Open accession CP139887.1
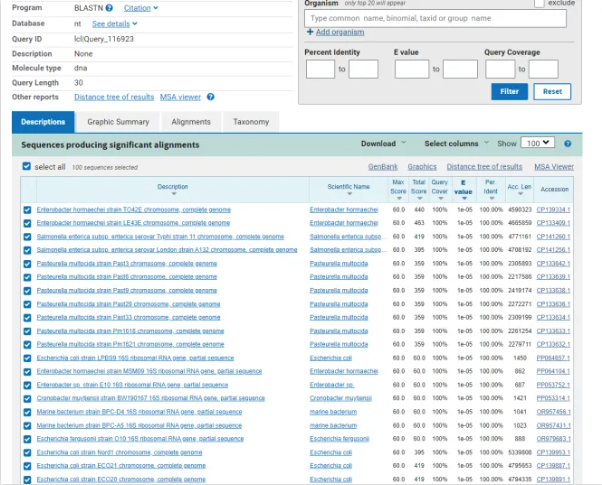This screenshot has width=602, height=485. 553,466
